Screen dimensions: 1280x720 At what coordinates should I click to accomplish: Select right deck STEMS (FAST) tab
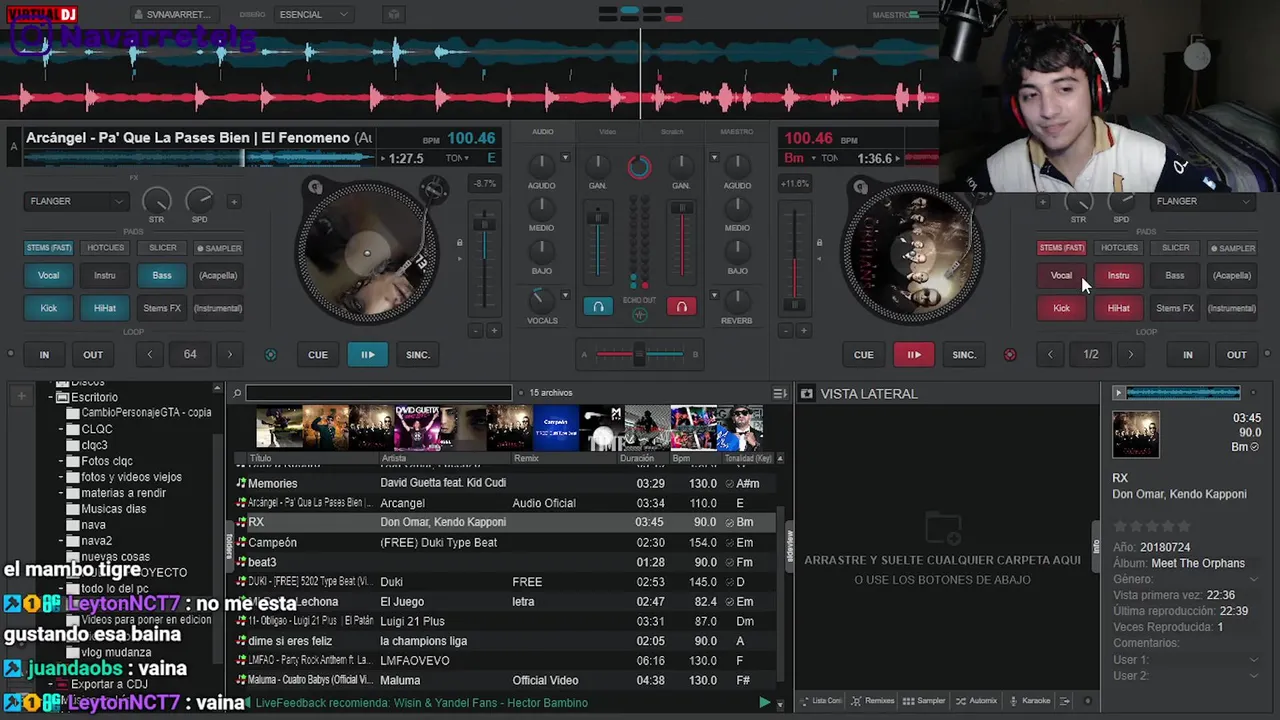pos(1061,248)
